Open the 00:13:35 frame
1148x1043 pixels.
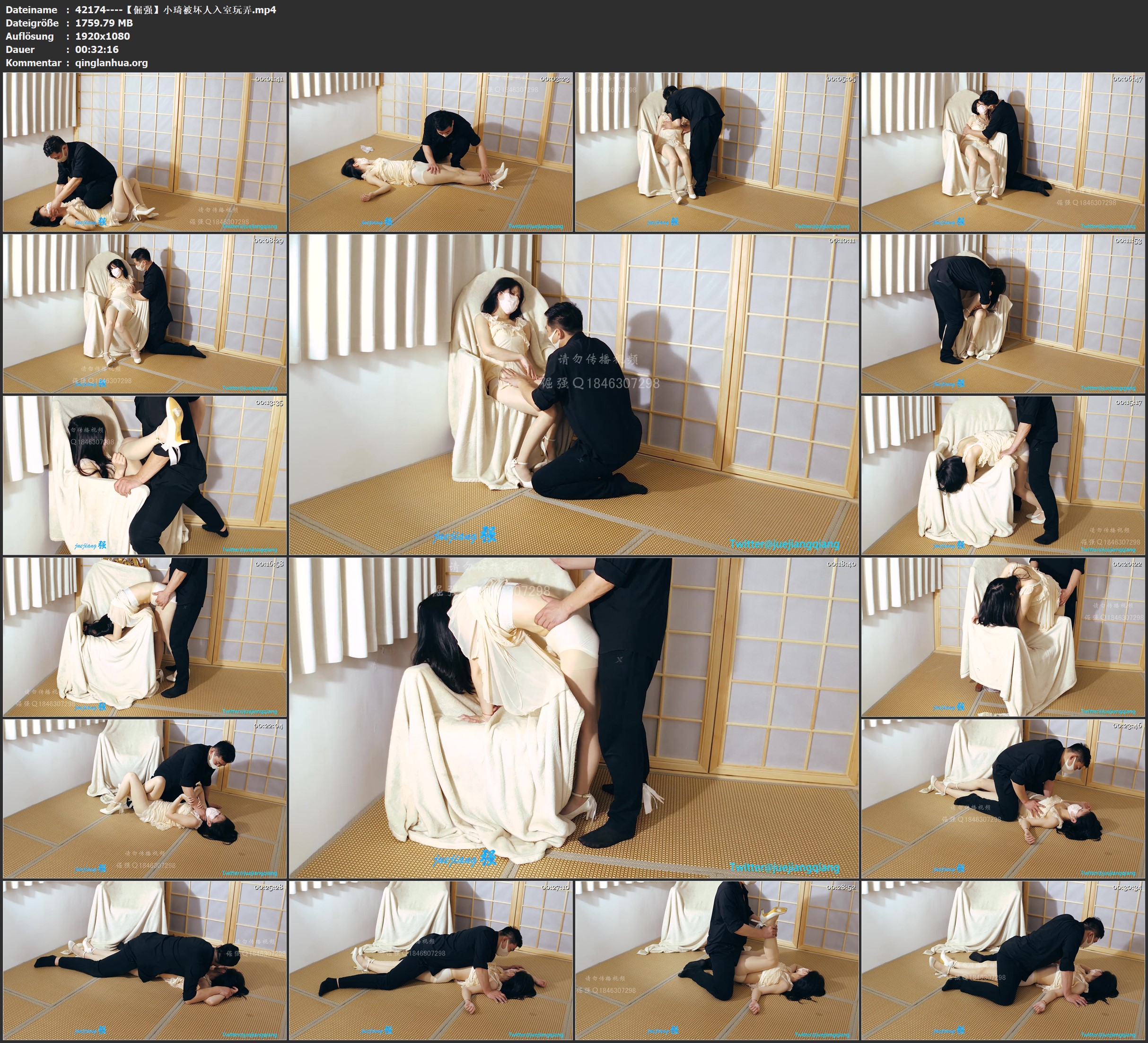click(x=145, y=475)
